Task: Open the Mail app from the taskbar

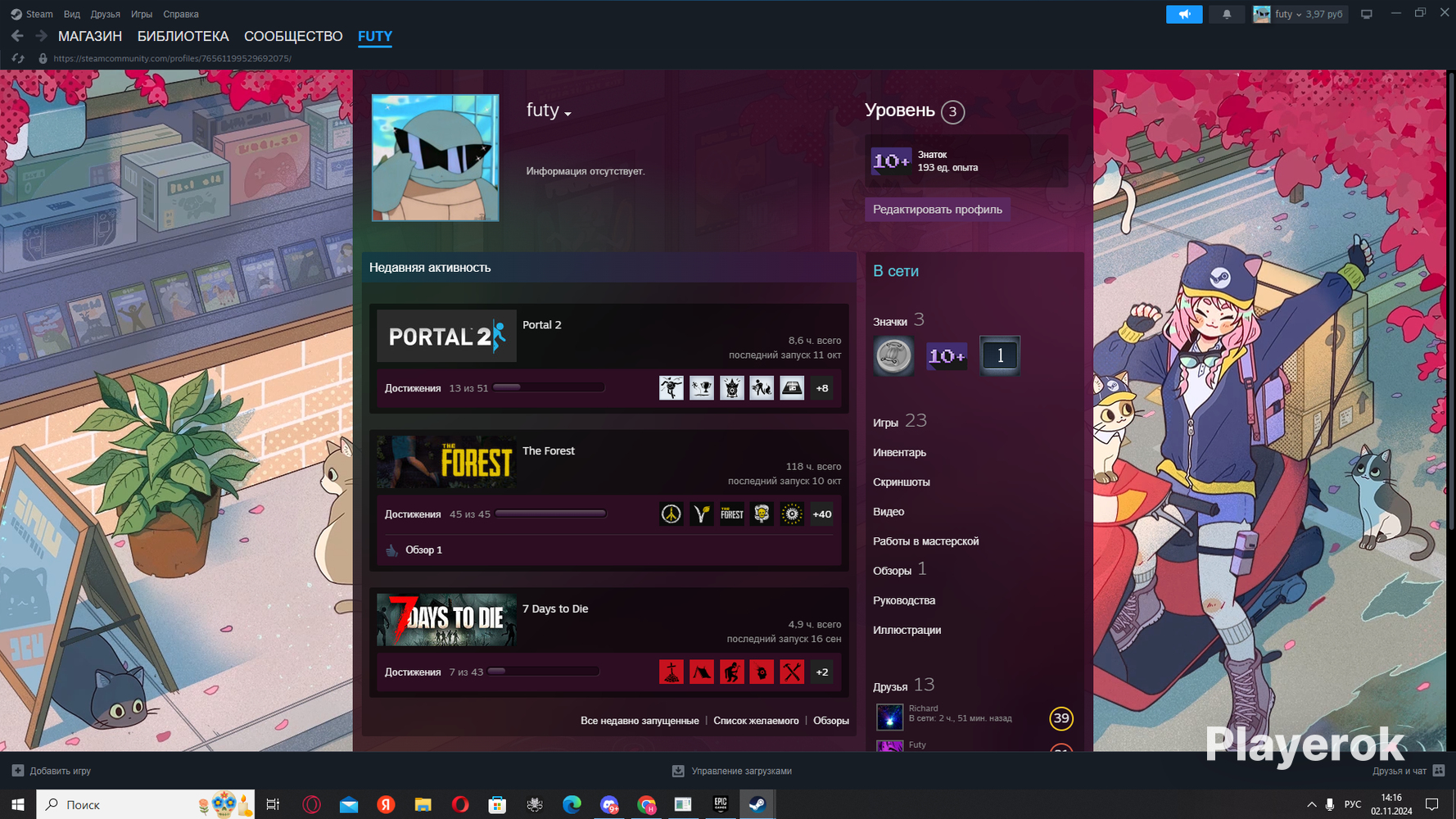Action: (349, 804)
